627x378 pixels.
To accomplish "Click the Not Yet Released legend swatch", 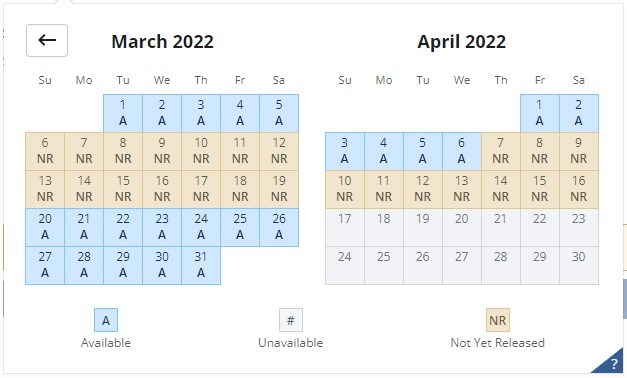I will (x=498, y=320).
